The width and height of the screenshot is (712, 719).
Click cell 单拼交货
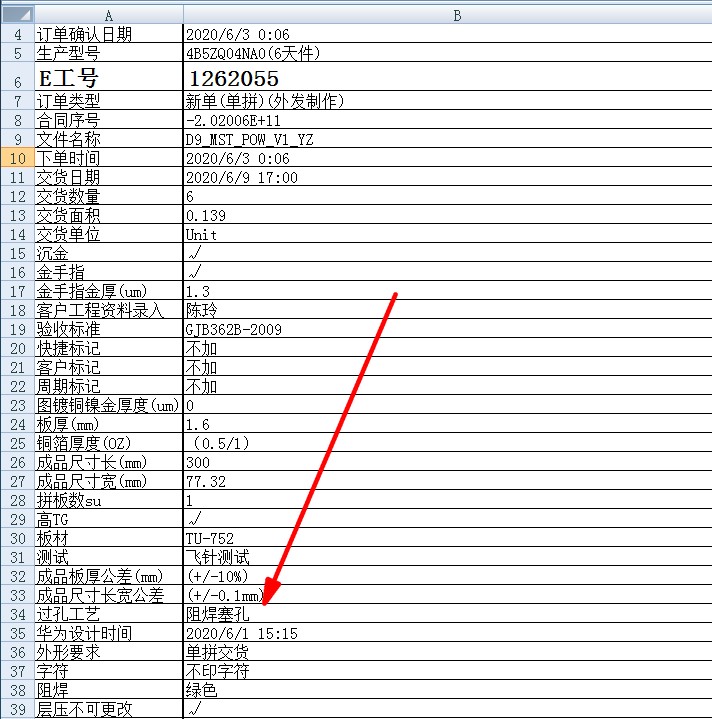tap(447, 653)
